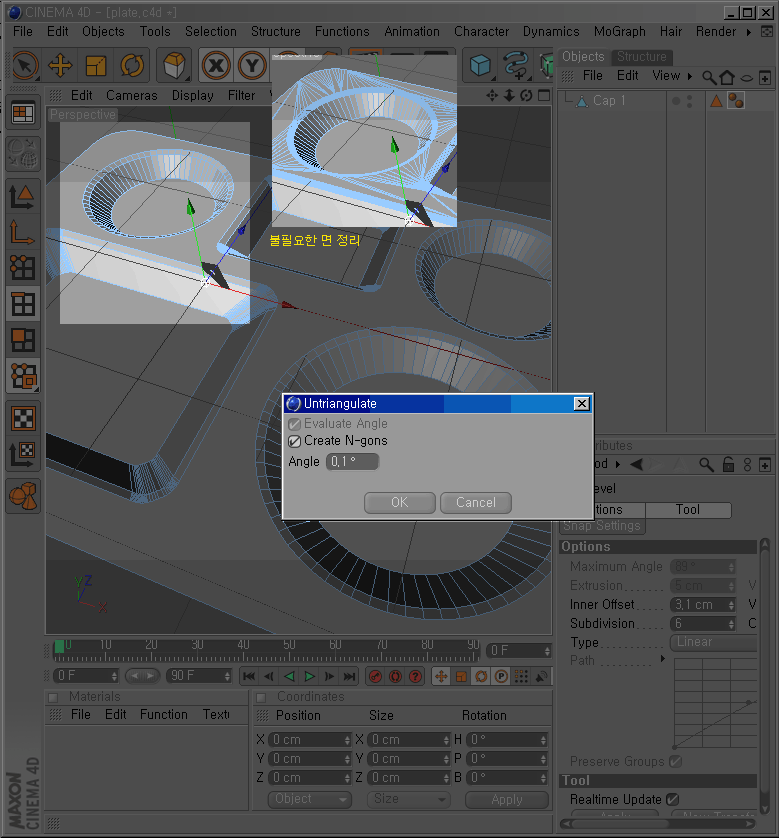
Task: Switch to the Tool tab in Attributes
Action: tap(688, 510)
